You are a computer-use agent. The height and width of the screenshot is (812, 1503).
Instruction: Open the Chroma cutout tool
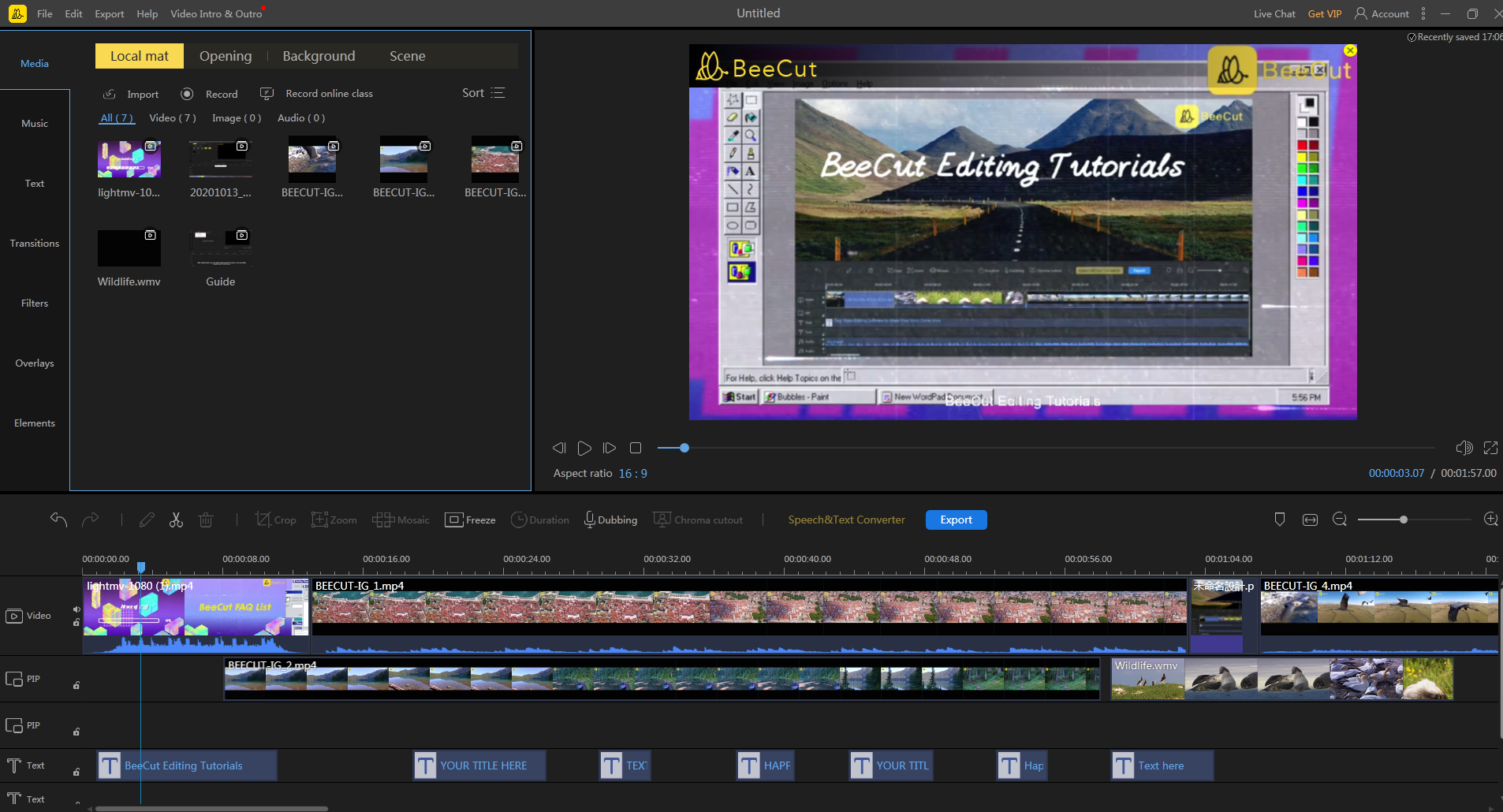tap(698, 520)
